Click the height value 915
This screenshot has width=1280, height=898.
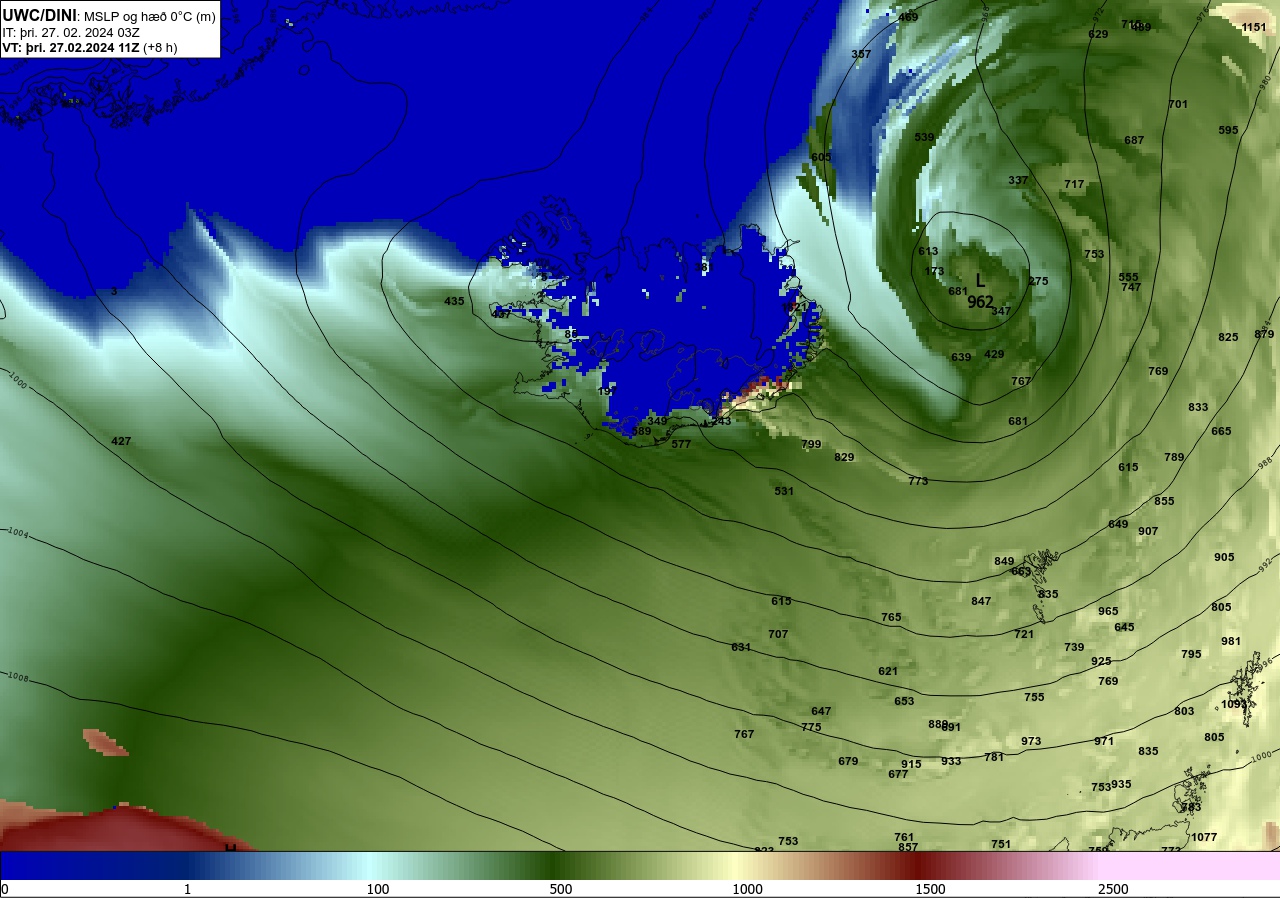(911, 764)
